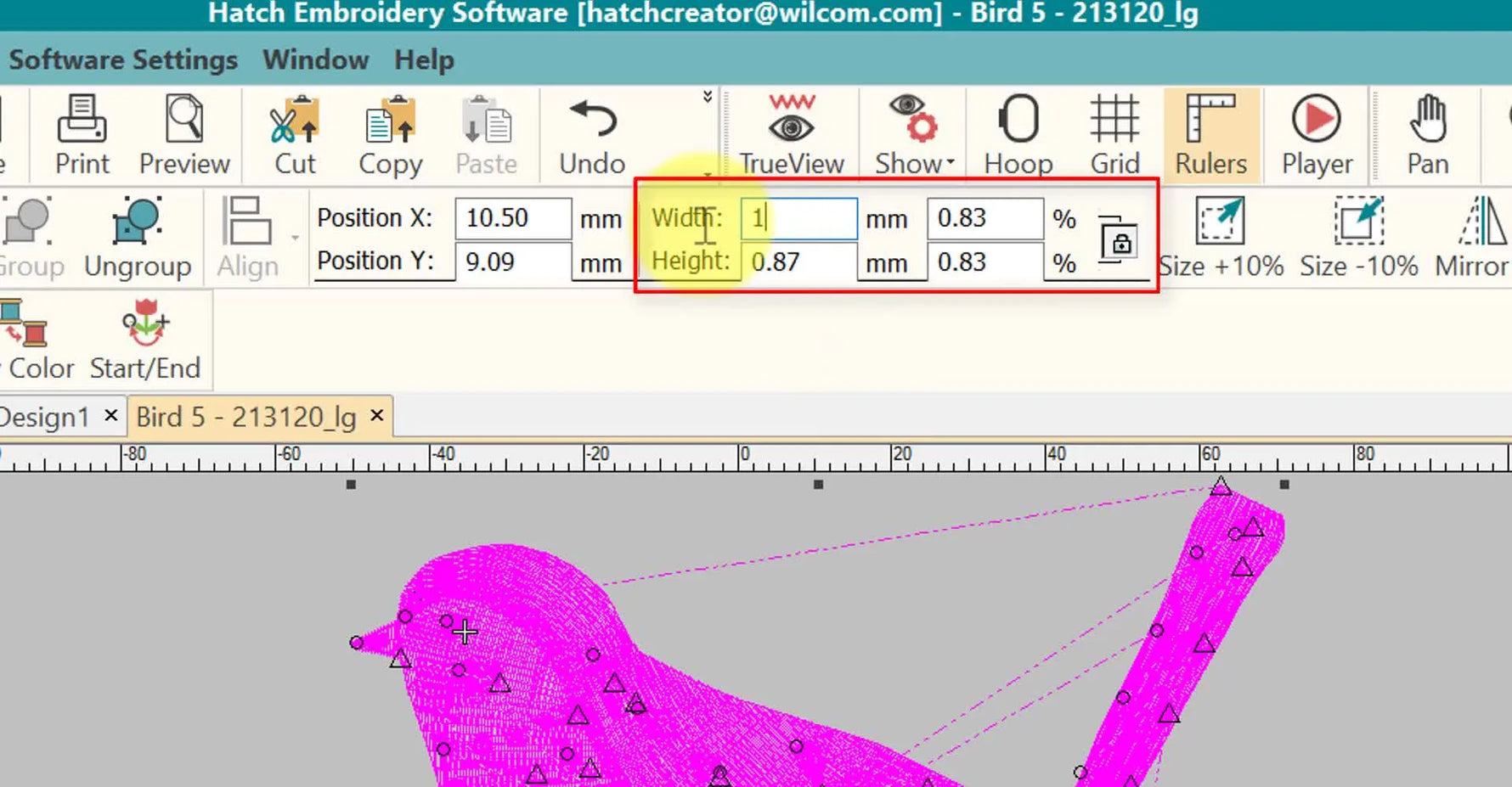Screen dimensions: 1512x787
Task: Toggle the Grid display
Action: pyautogui.click(x=1114, y=136)
